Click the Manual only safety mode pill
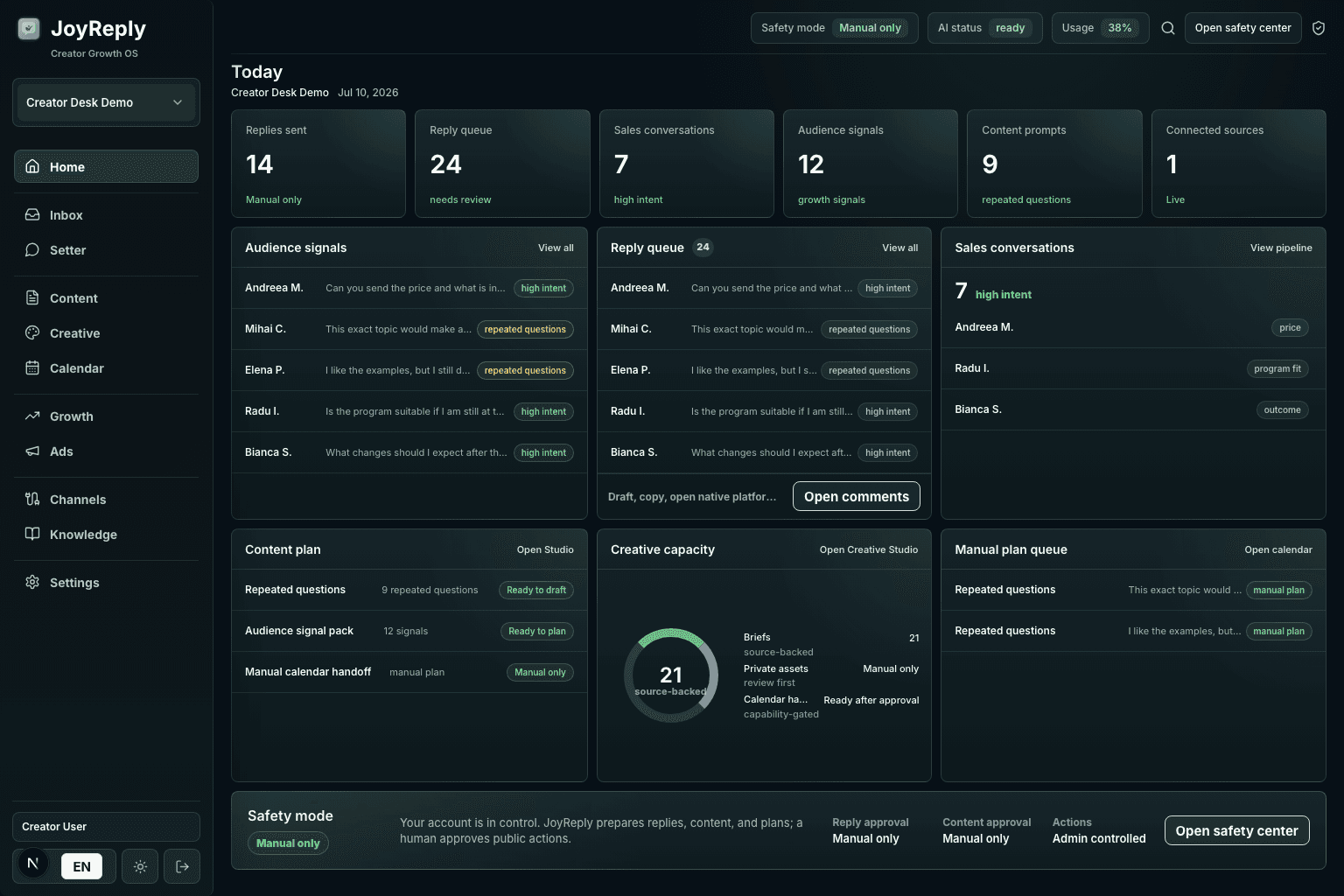This screenshot has width=1344, height=896. [x=288, y=843]
